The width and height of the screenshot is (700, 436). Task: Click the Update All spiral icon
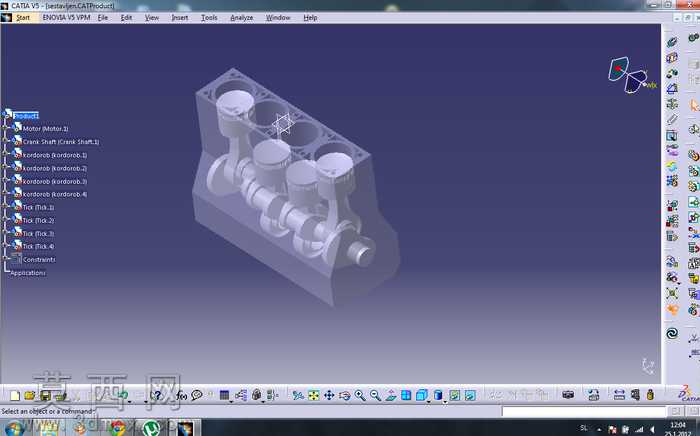pos(672,333)
